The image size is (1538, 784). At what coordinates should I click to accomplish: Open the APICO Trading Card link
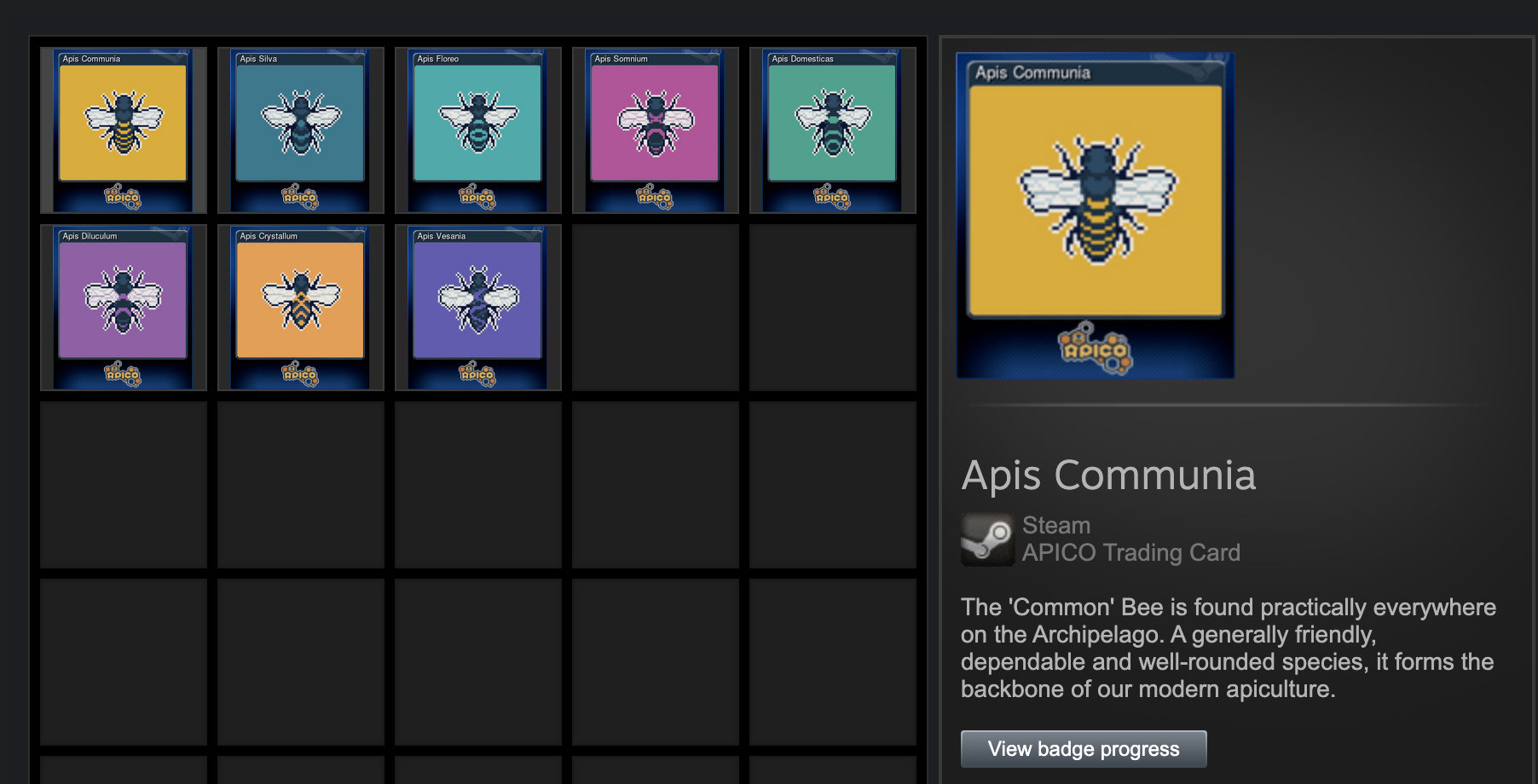pyautogui.click(x=1130, y=553)
